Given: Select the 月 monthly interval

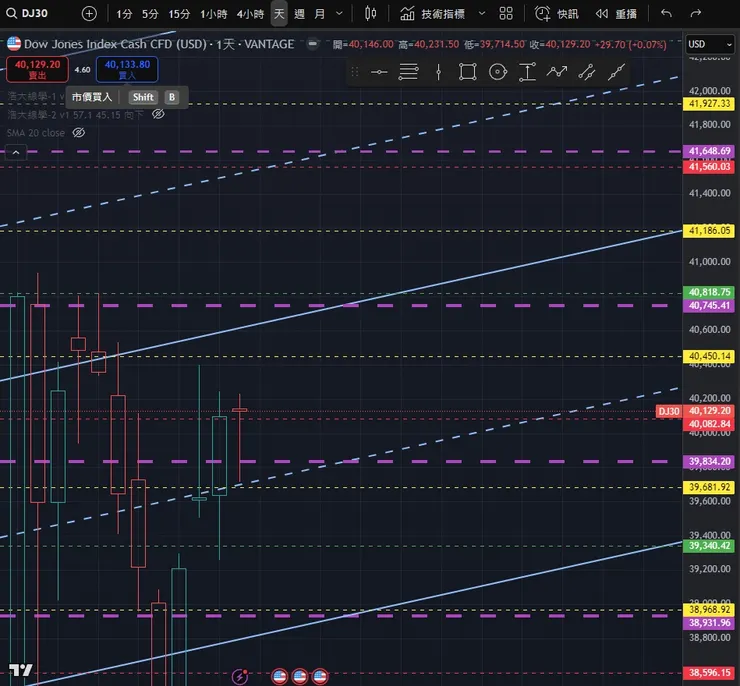Looking at the screenshot, I should click(x=320, y=14).
